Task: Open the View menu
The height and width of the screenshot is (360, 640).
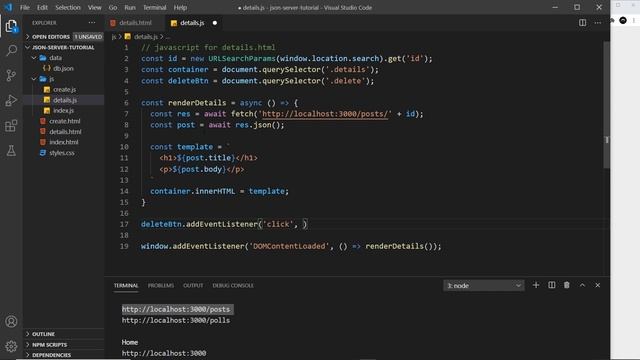Action: click(94, 7)
